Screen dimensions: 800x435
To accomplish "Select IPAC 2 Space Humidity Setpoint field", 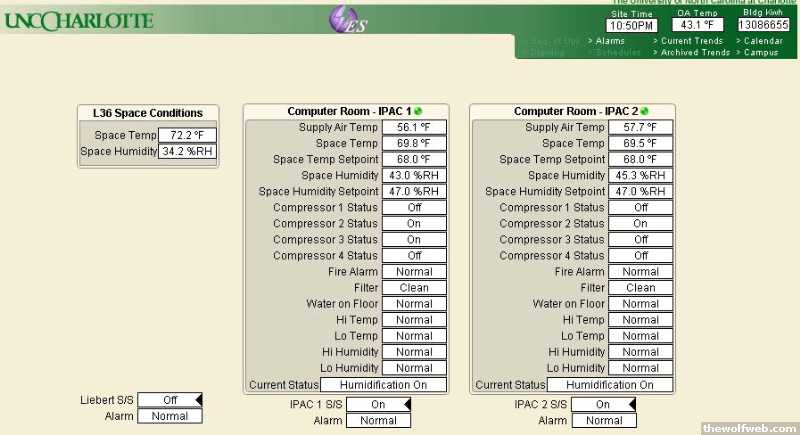I will click(641, 191).
